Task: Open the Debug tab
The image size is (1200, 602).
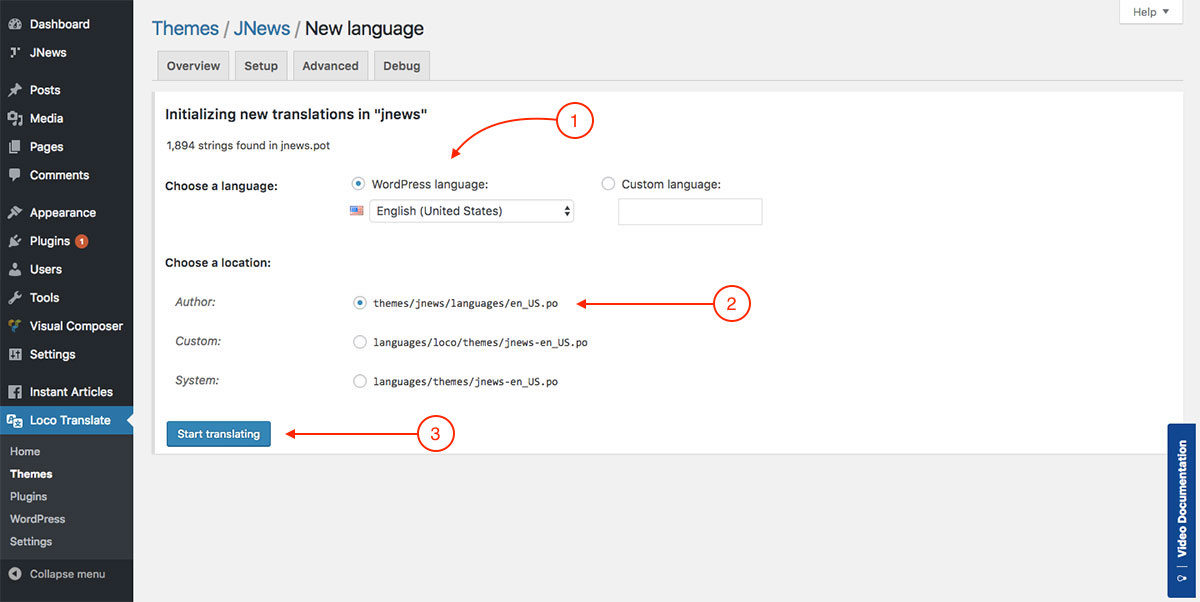Action: (401, 66)
